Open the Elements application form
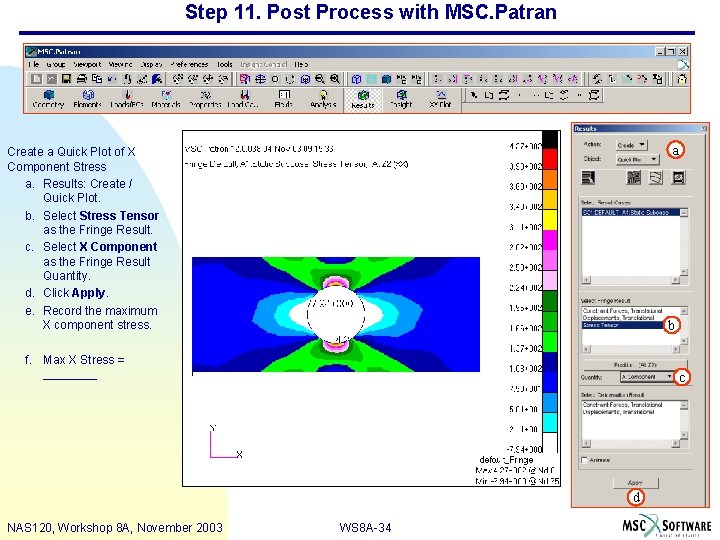This screenshot has height=540, width=720. coord(87,99)
